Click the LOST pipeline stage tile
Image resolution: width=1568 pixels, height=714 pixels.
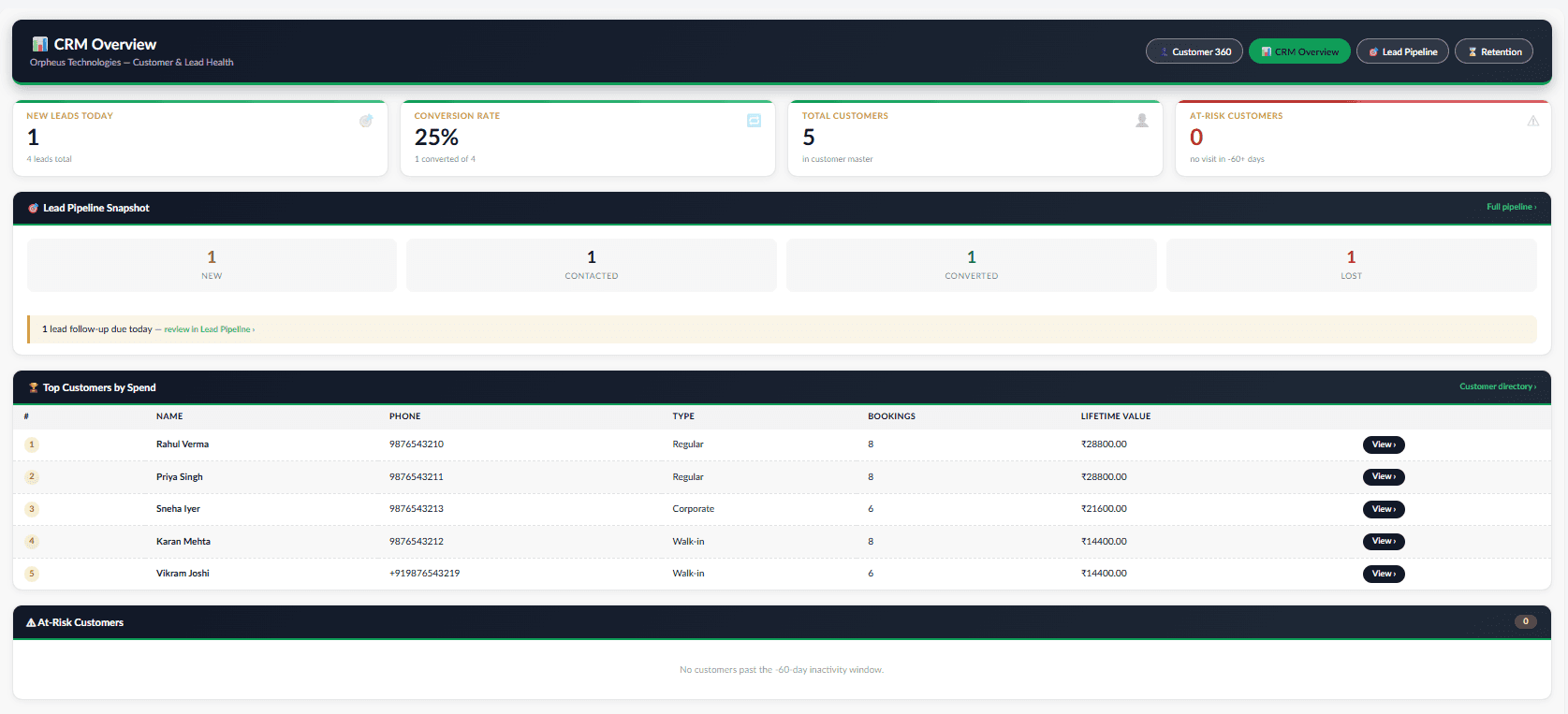click(1352, 265)
